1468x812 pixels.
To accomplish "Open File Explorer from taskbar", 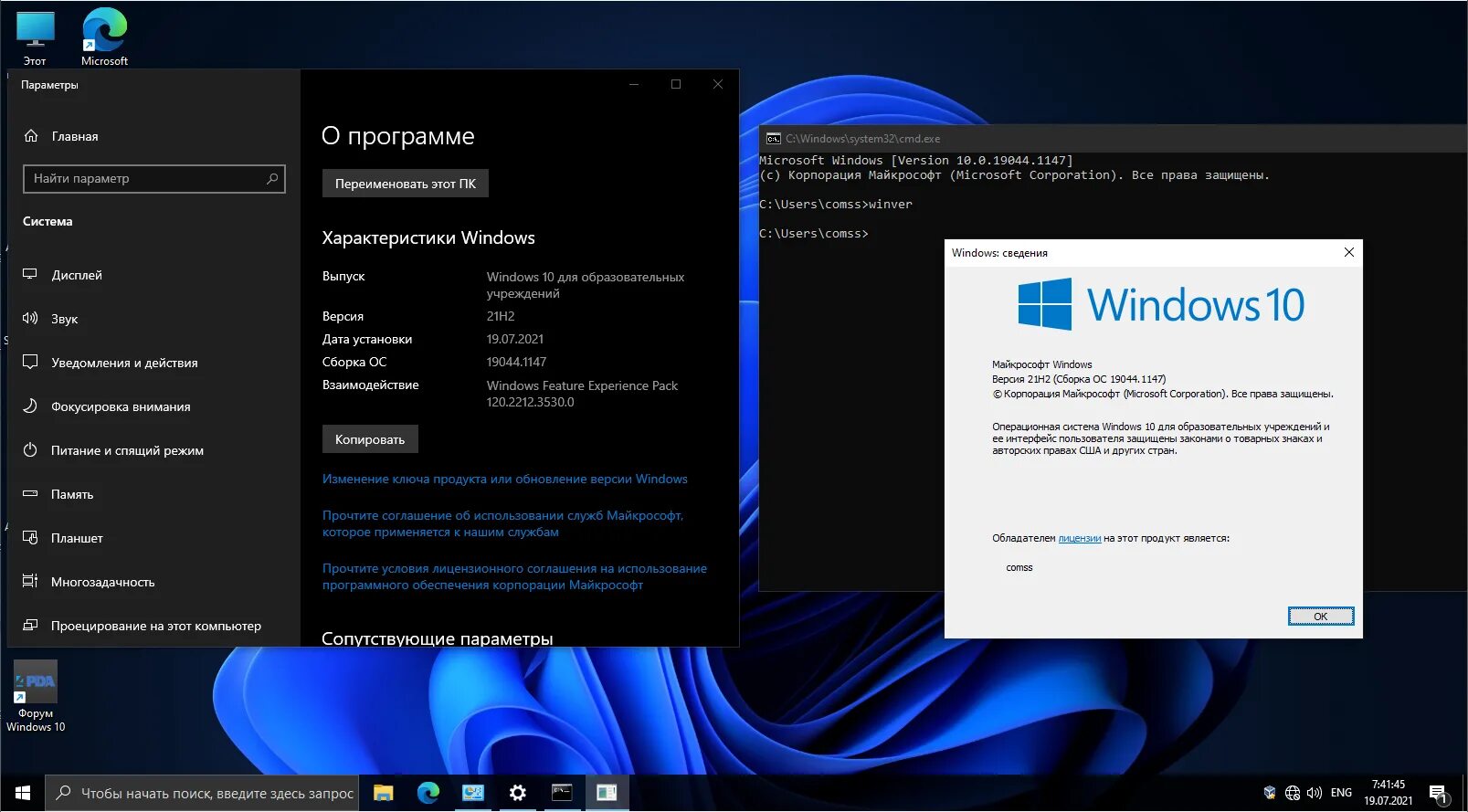I will point(384,793).
